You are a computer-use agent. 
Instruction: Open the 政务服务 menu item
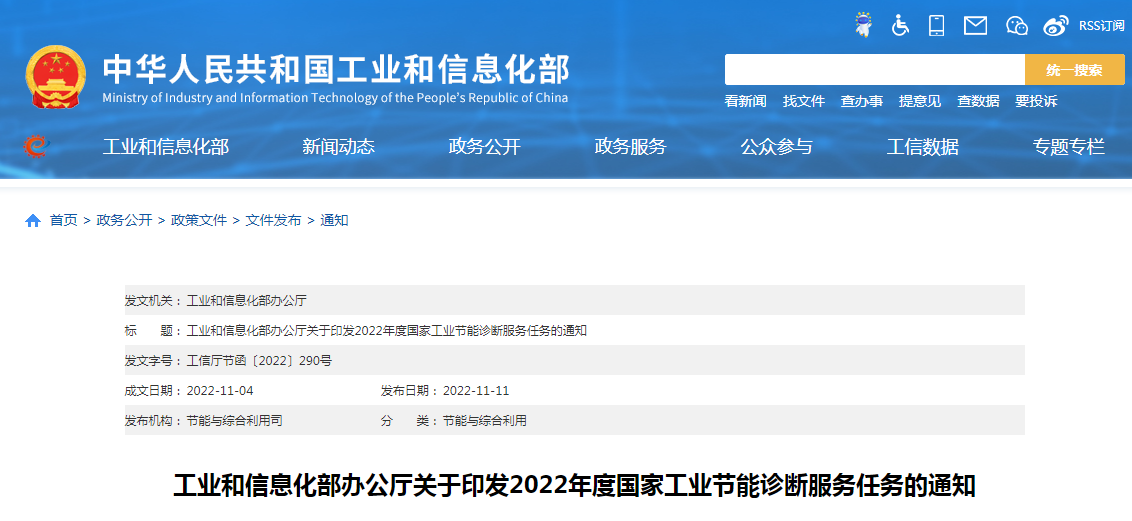point(630,147)
